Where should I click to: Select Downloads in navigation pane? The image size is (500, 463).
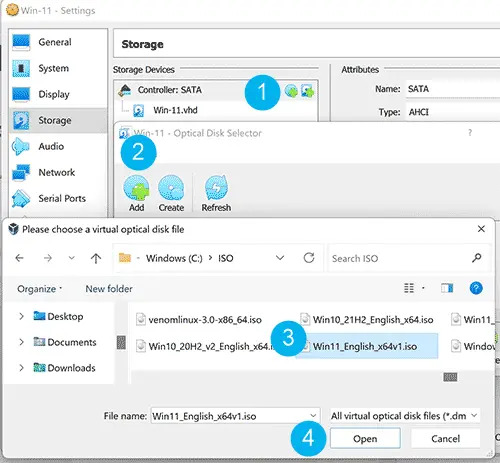[64, 368]
